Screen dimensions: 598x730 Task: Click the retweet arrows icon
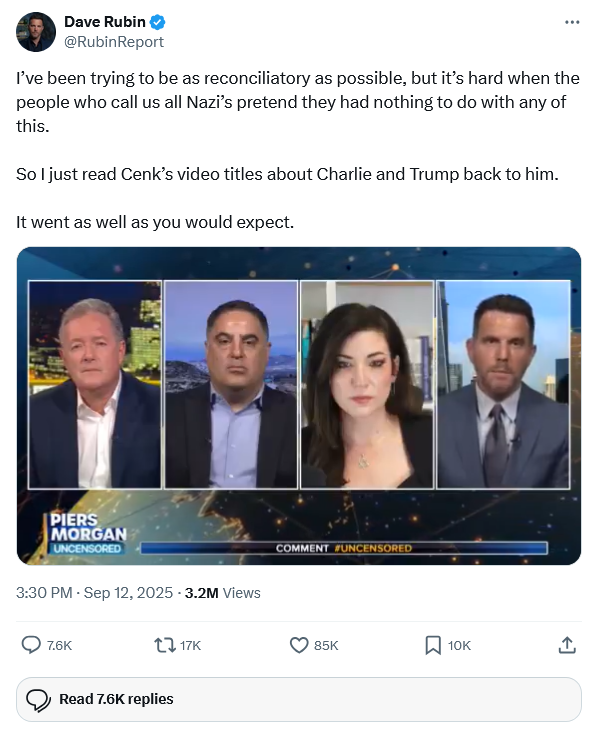[x=165, y=645]
